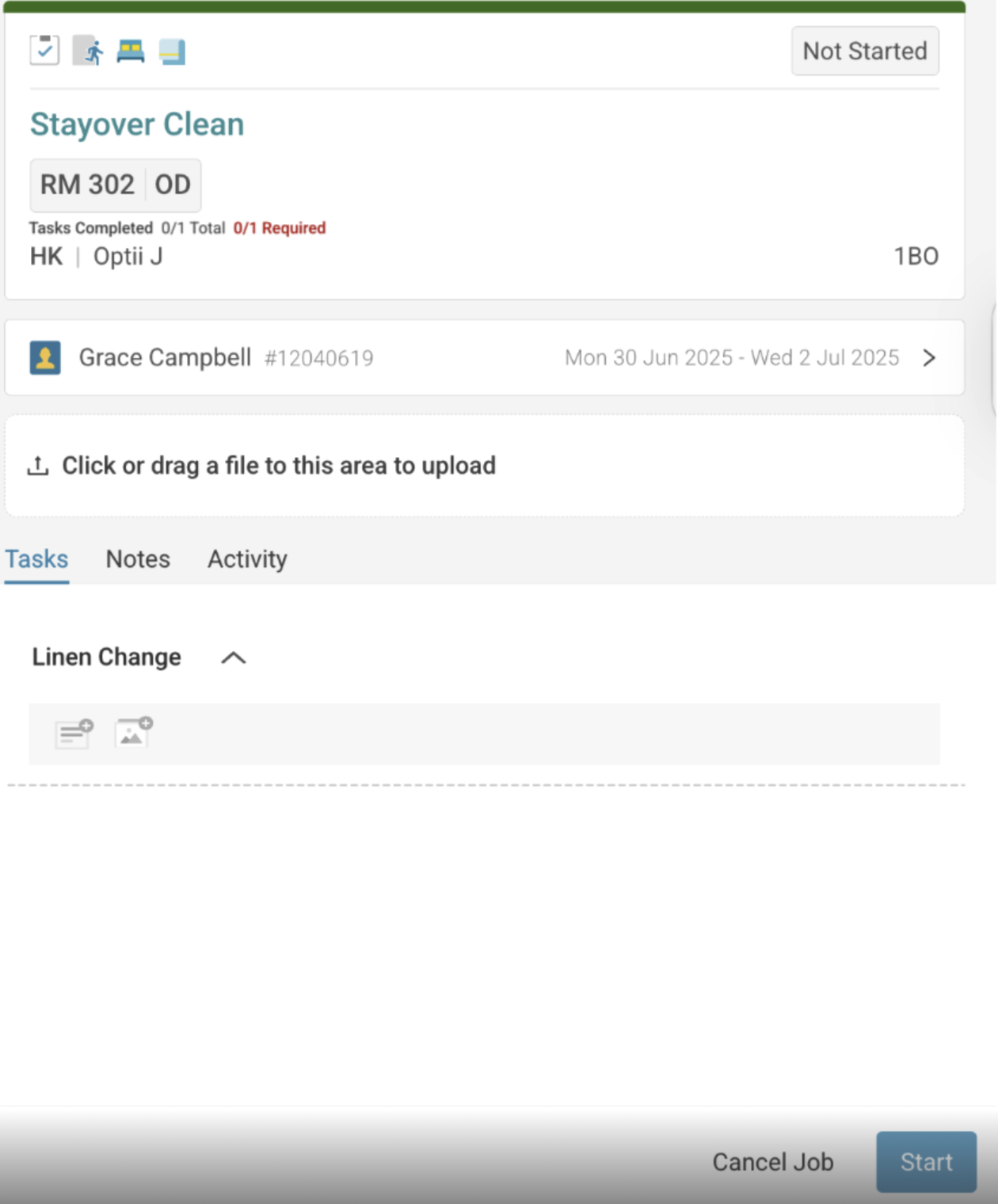998x1204 pixels.
Task: Click the checklist clipboard icon
Action: (44, 50)
